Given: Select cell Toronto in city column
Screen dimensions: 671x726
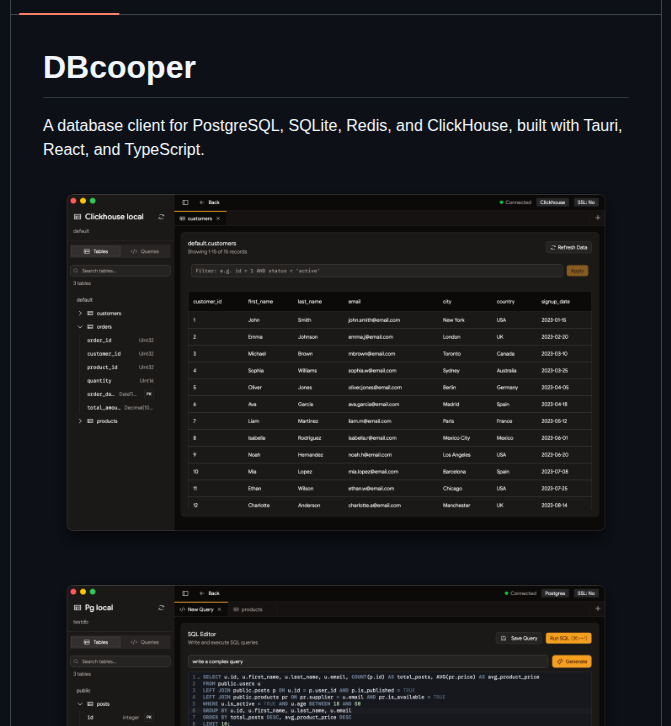Looking at the screenshot, I should [452, 354].
